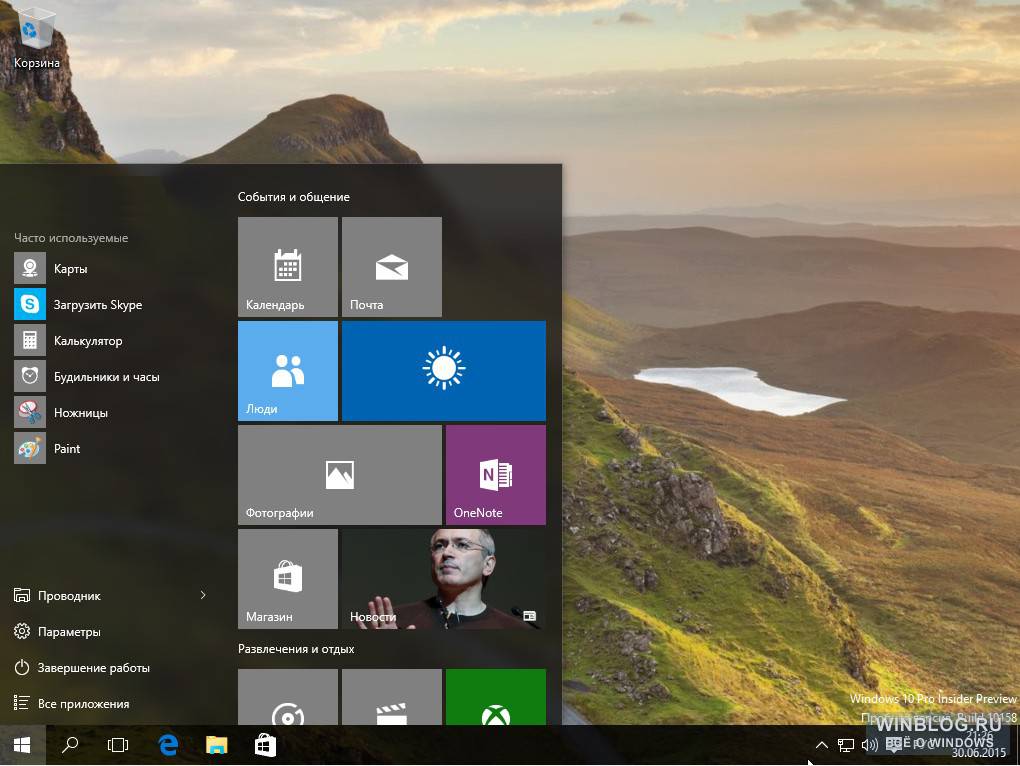Open the Почта mail tile
The height and width of the screenshot is (766, 1020).
[x=392, y=267]
